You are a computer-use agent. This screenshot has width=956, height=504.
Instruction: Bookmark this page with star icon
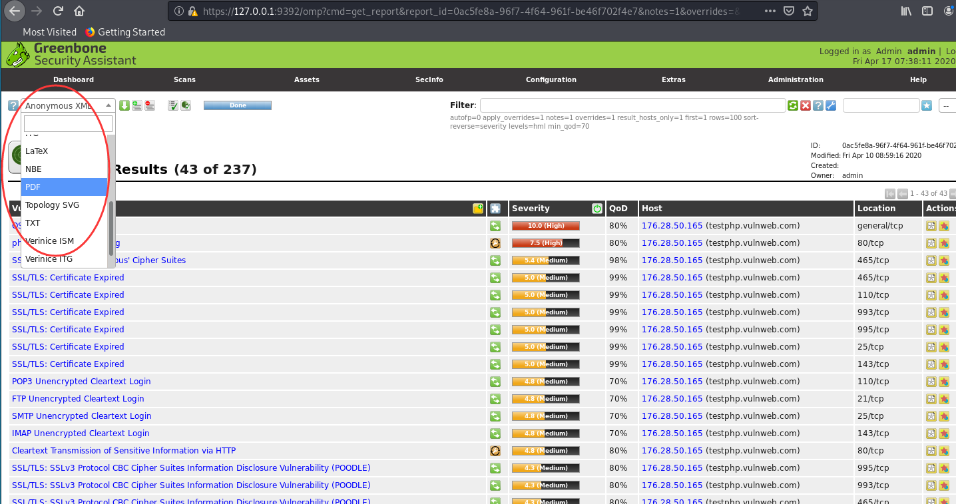pos(808,11)
